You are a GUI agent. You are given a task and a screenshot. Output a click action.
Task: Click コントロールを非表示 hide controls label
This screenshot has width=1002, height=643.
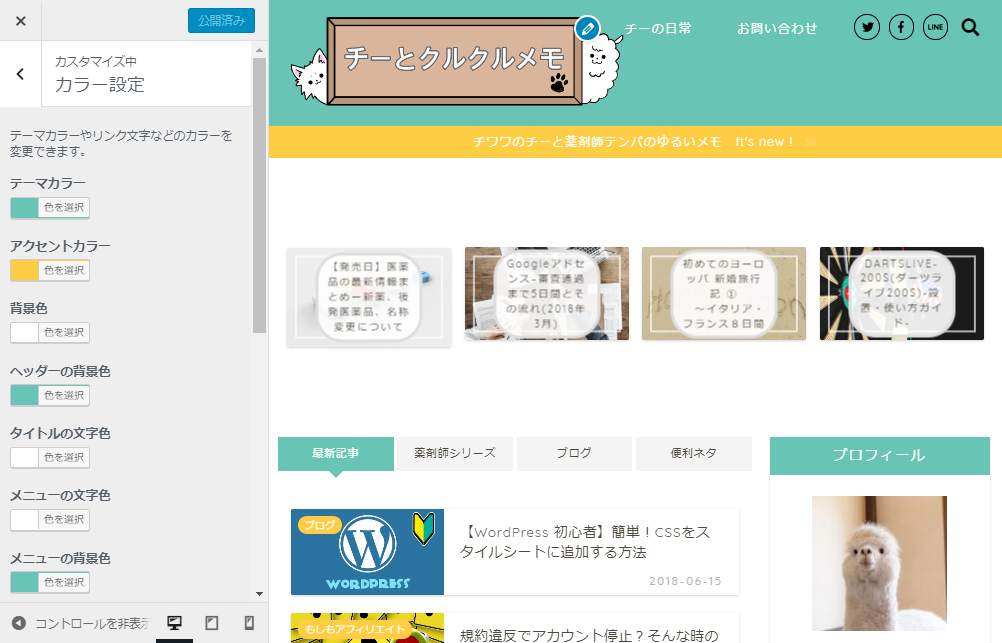click(x=91, y=623)
